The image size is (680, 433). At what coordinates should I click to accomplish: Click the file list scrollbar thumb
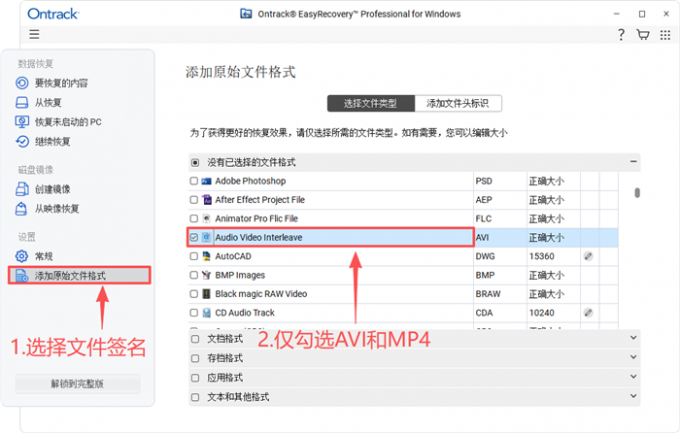[x=637, y=192]
